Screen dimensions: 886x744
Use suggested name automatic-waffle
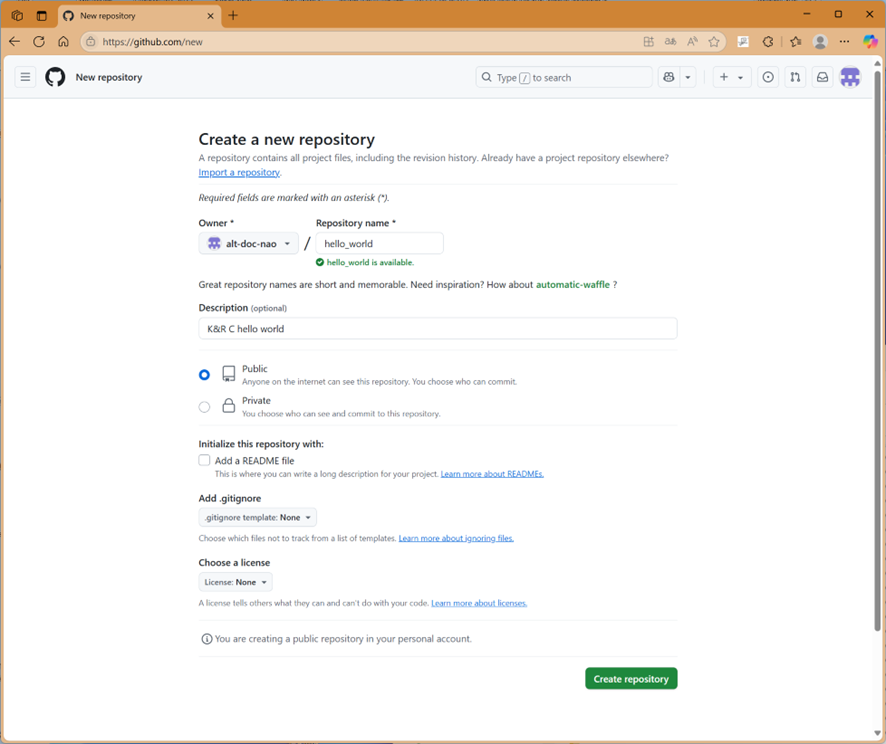tap(572, 285)
